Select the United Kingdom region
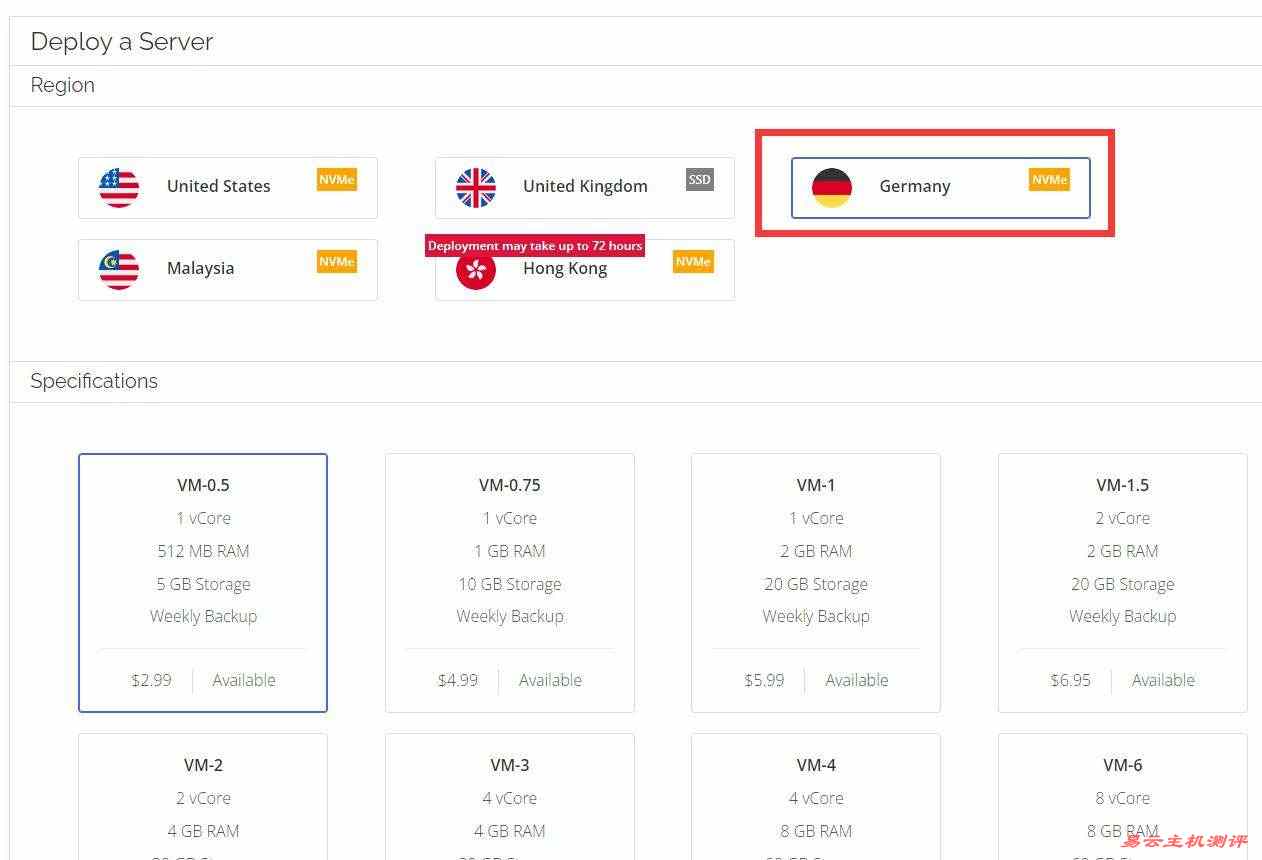 point(584,187)
